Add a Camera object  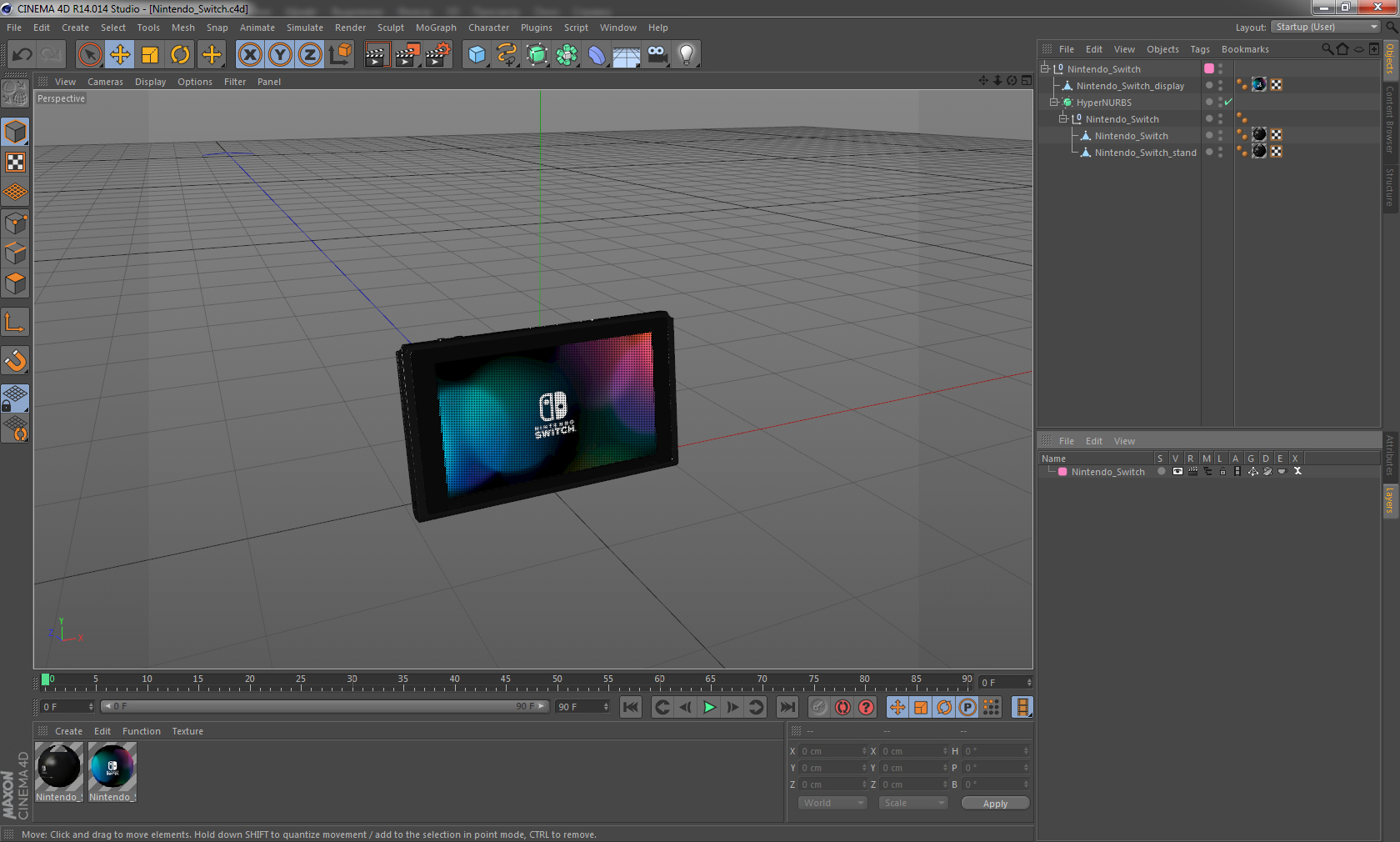(657, 55)
